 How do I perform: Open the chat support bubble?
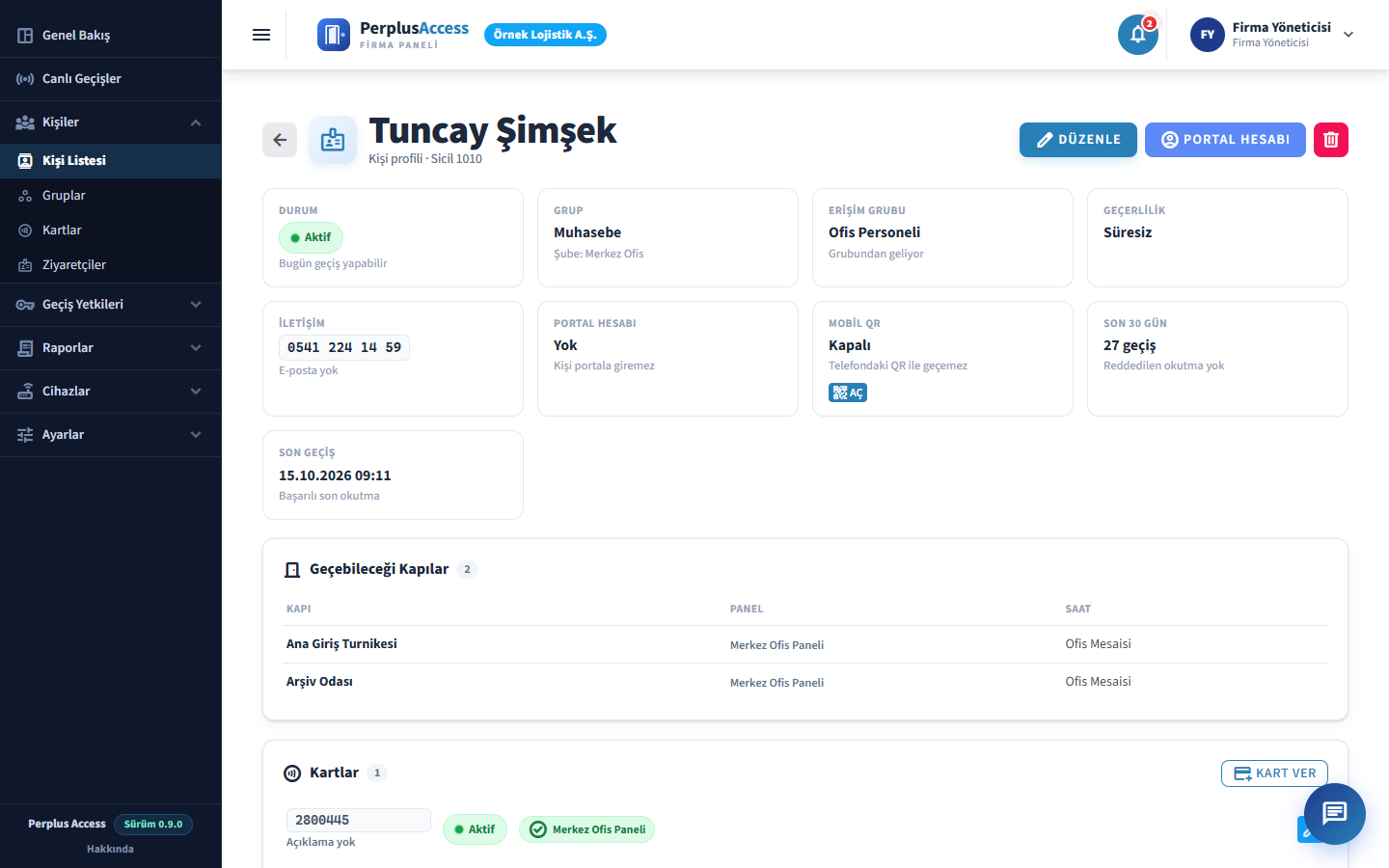click(1335, 814)
